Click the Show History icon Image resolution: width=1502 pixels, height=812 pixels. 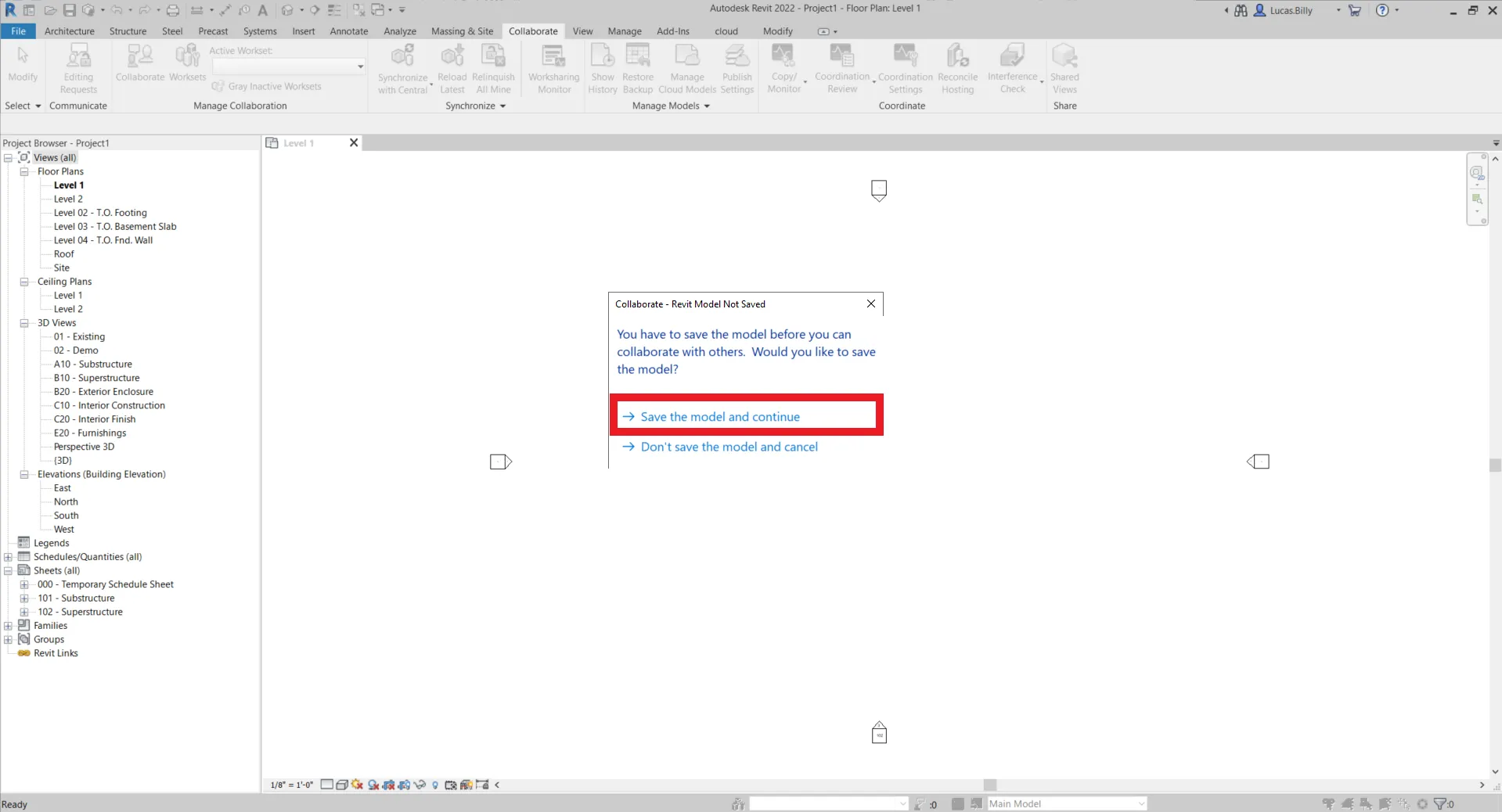[603, 56]
